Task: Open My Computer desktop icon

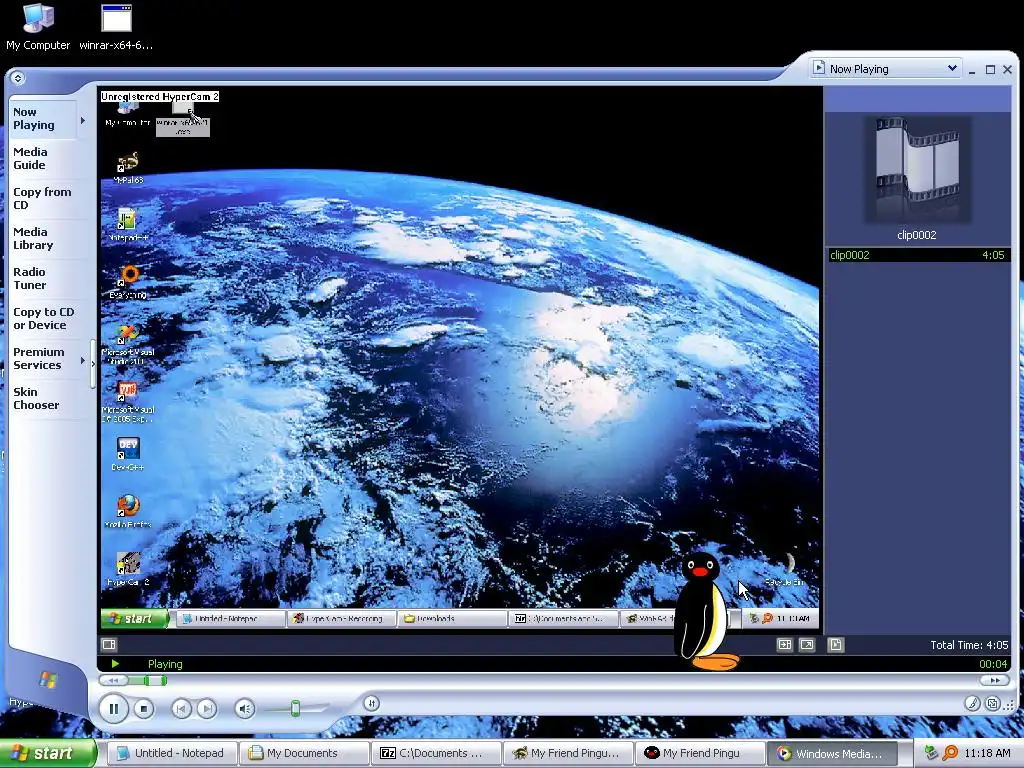Action: (38, 27)
